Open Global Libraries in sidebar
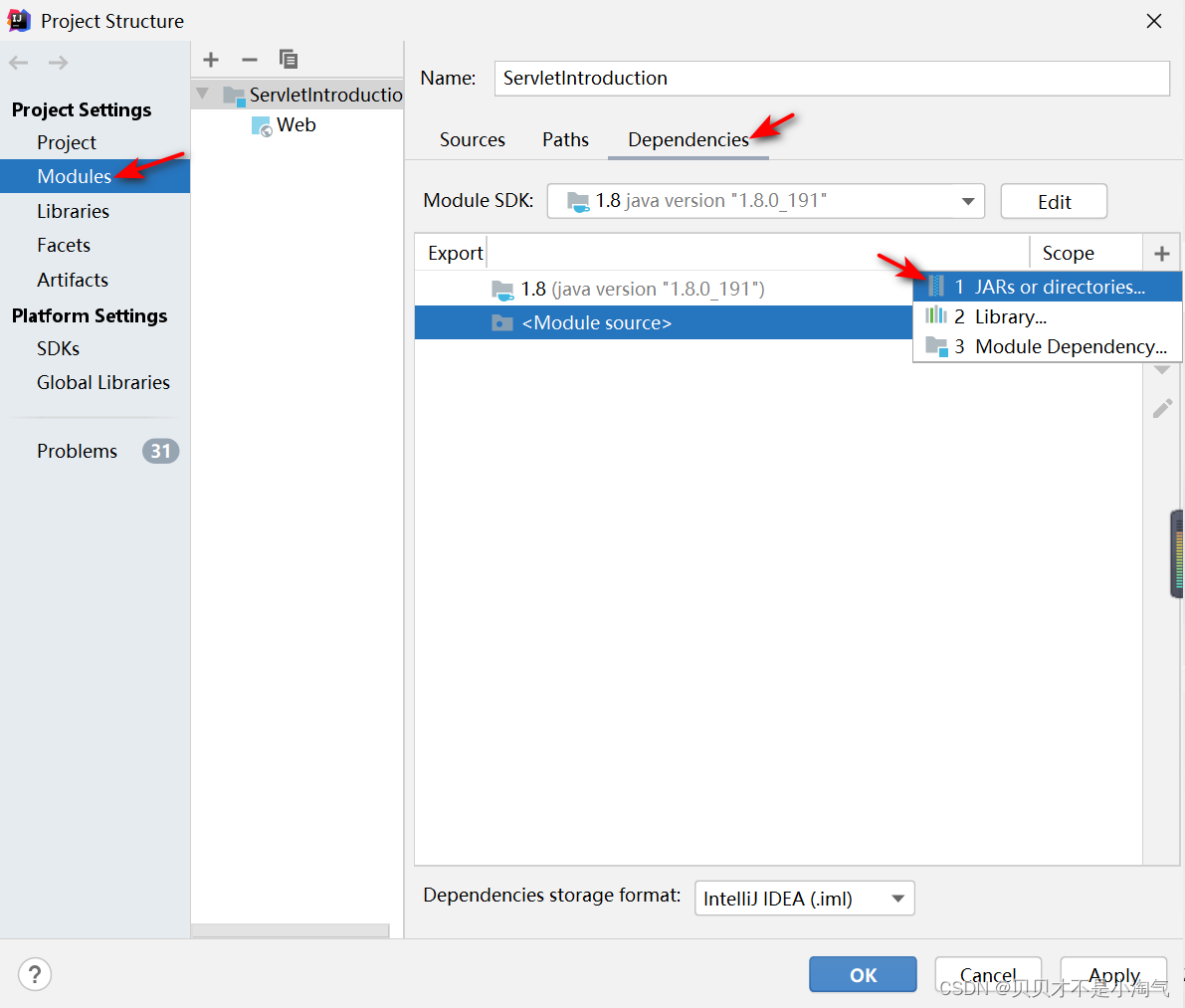Viewport: 1185px width, 1008px height. coord(103,383)
